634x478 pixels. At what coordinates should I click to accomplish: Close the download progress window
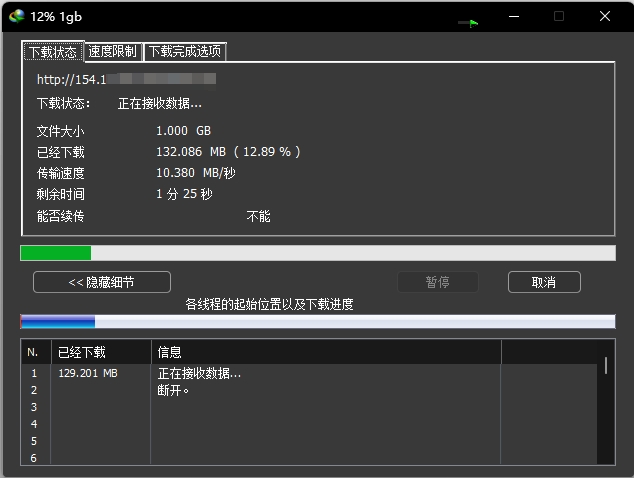(x=606, y=17)
